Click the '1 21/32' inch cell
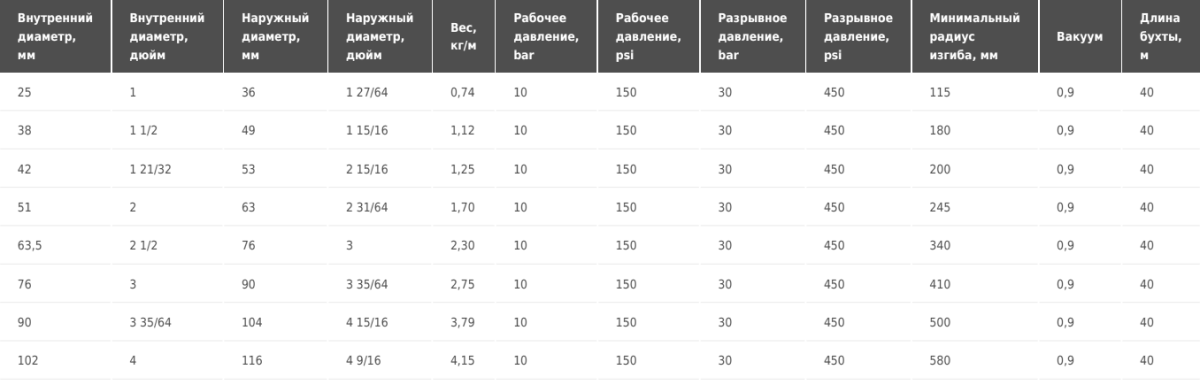This screenshot has height=380, width=1200. coord(150,169)
